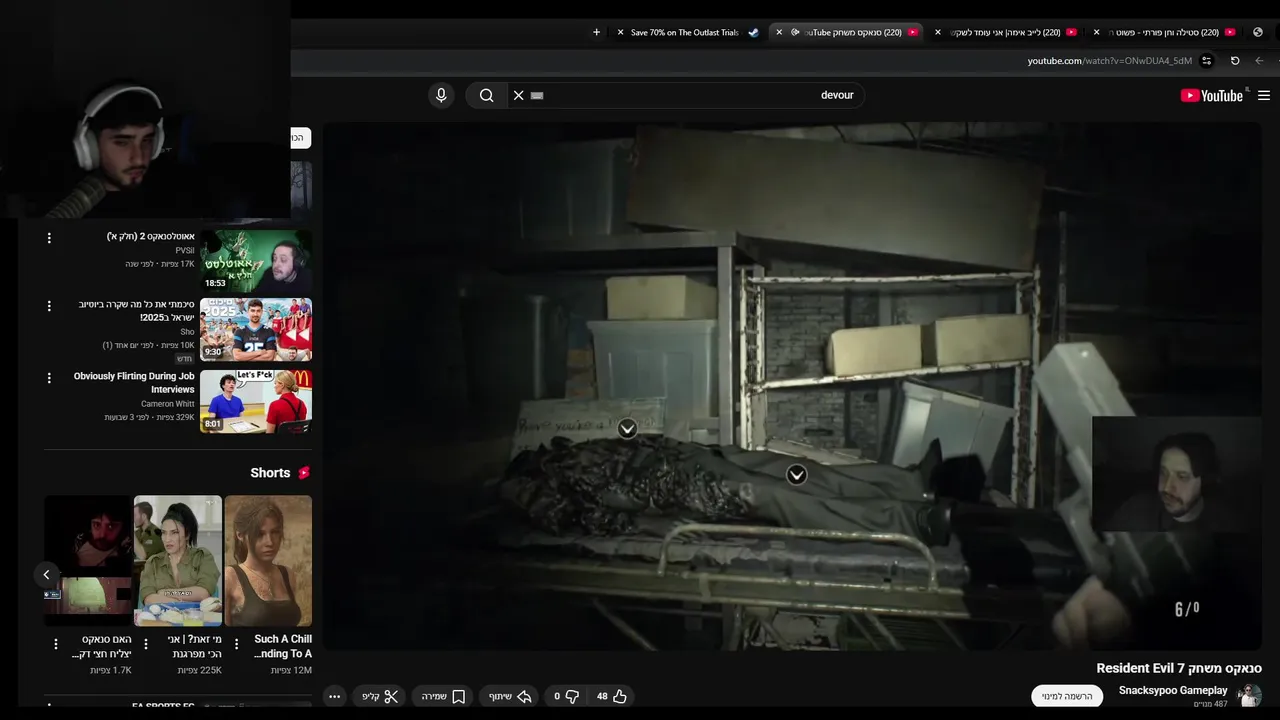Reload the page with refresh icon
This screenshot has height=720, width=1280.
click(x=1235, y=61)
